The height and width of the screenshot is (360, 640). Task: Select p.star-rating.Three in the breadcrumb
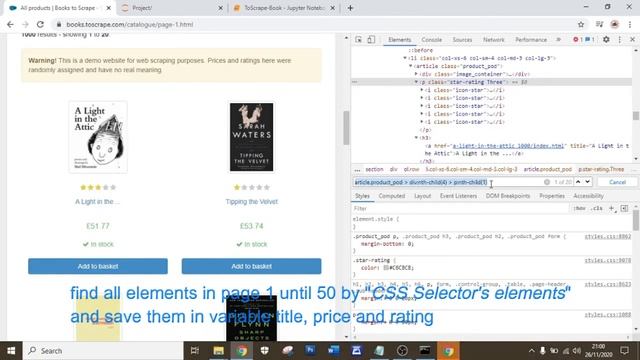click(601, 169)
